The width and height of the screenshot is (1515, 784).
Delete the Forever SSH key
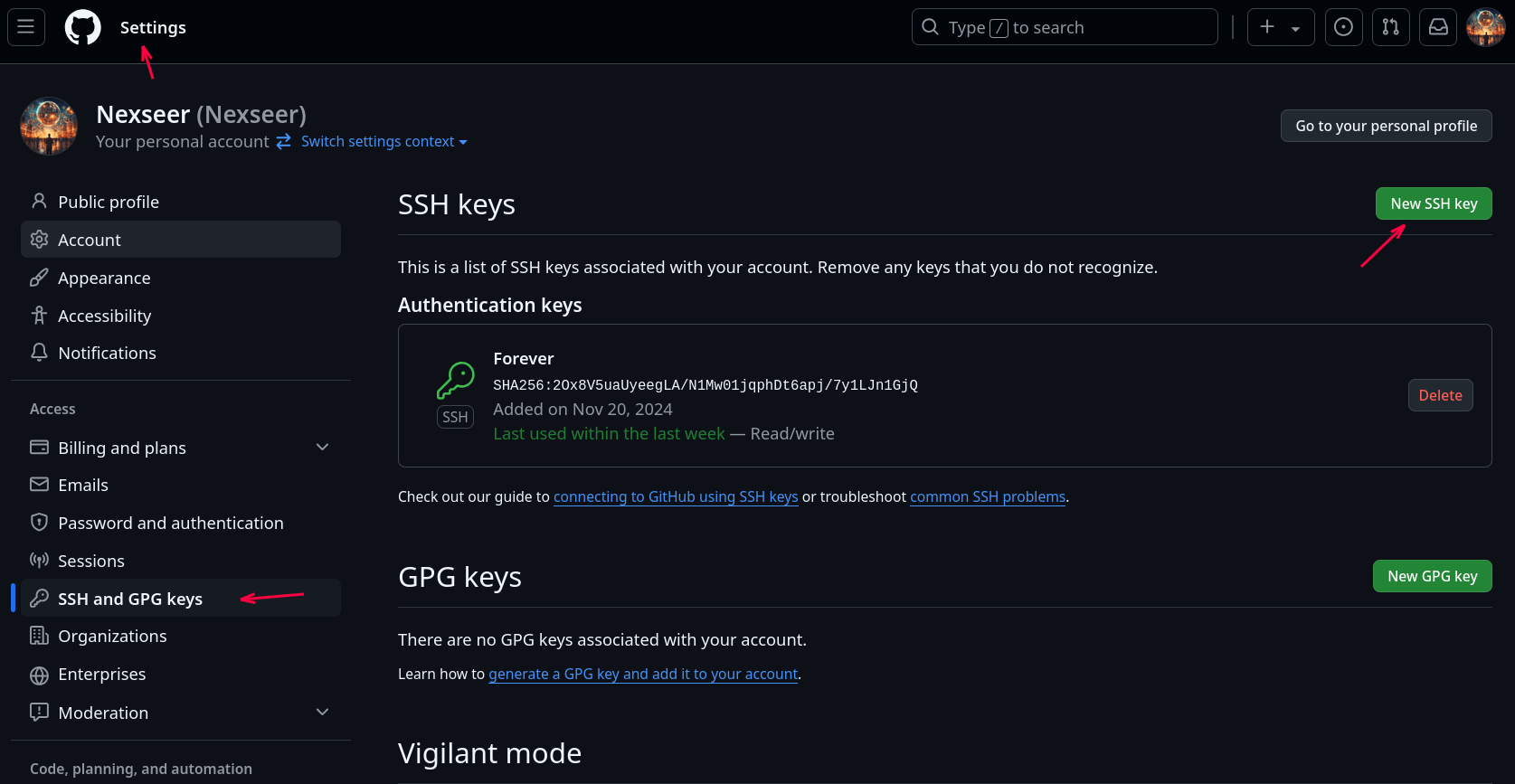coord(1440,395)
